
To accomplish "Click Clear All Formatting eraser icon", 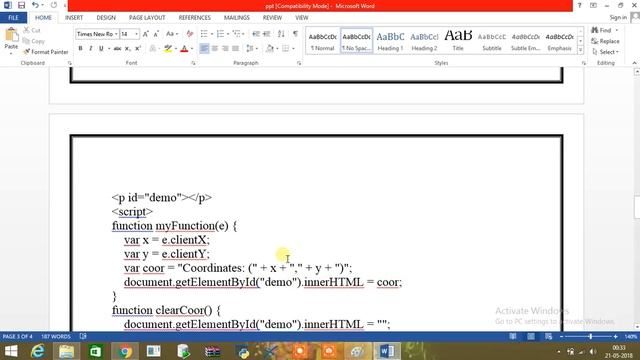I will pos(189,34).
